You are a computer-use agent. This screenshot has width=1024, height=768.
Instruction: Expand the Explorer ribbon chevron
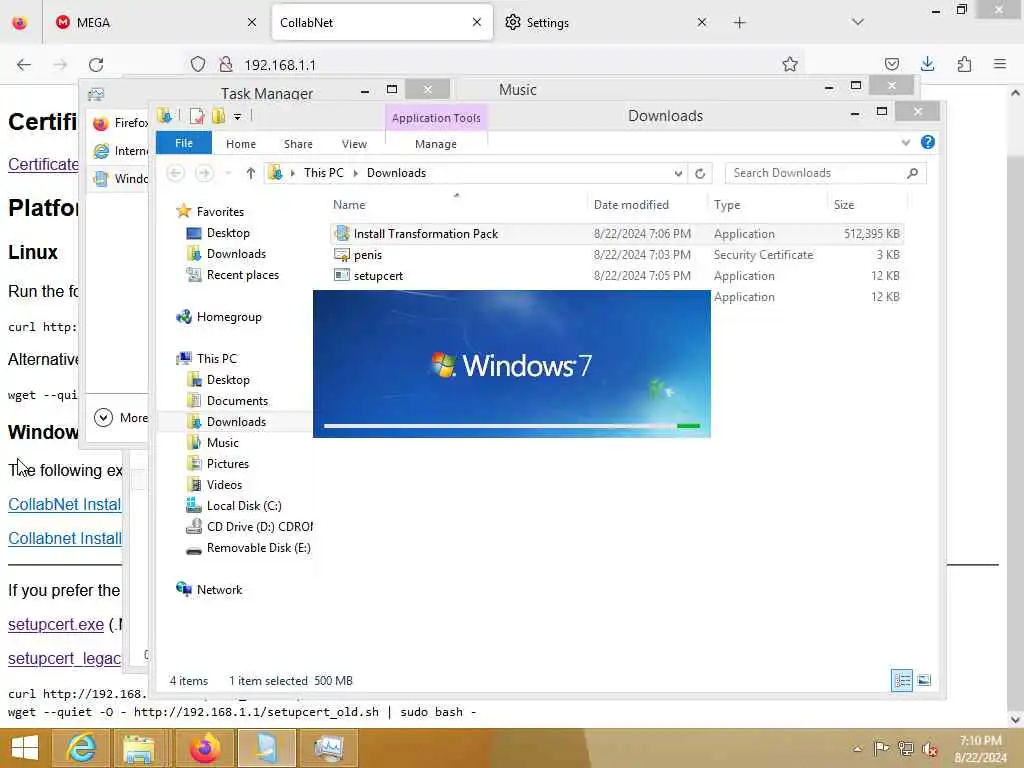pyautogui.click(x=906, y=142)
